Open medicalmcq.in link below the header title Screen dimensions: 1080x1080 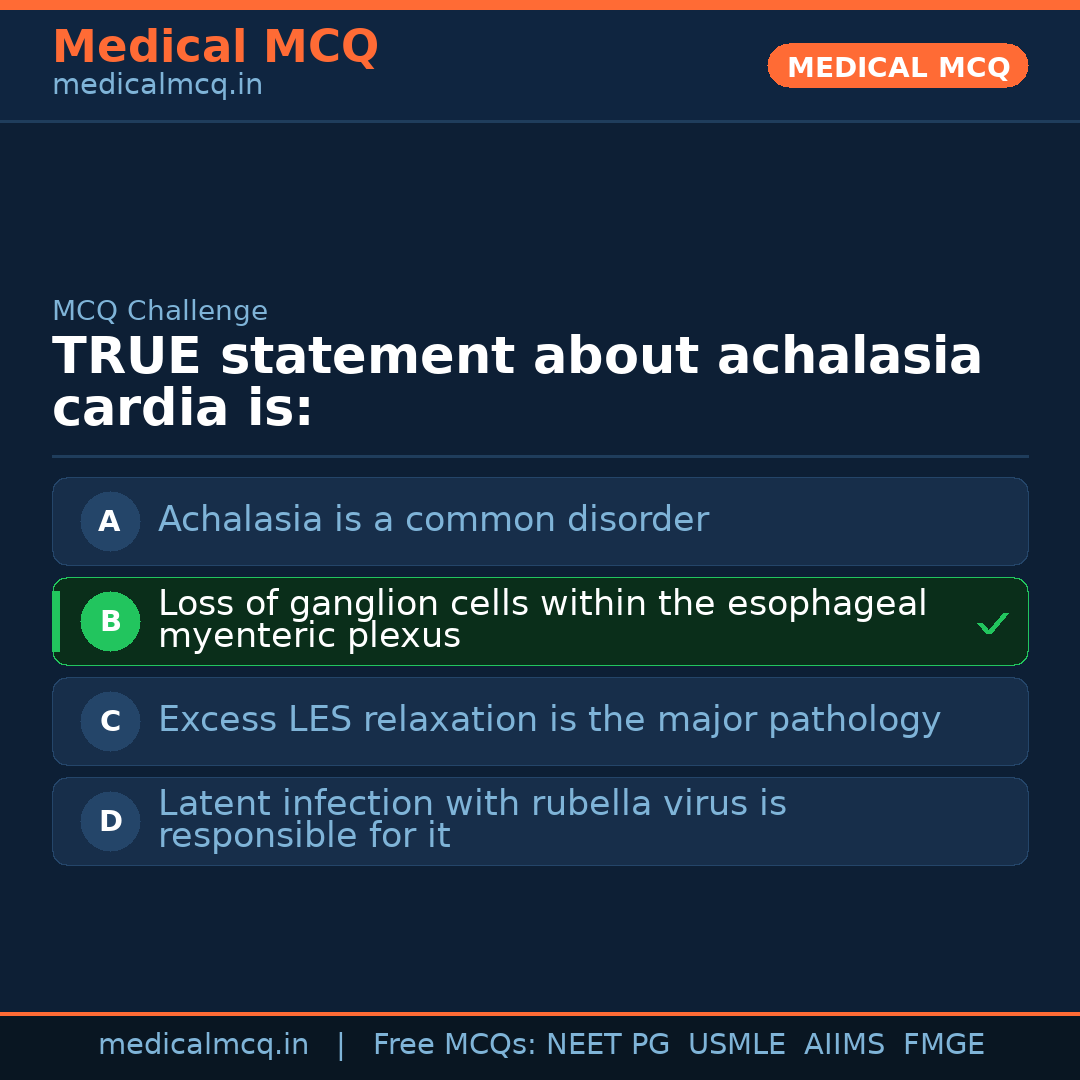pos(157,86)
